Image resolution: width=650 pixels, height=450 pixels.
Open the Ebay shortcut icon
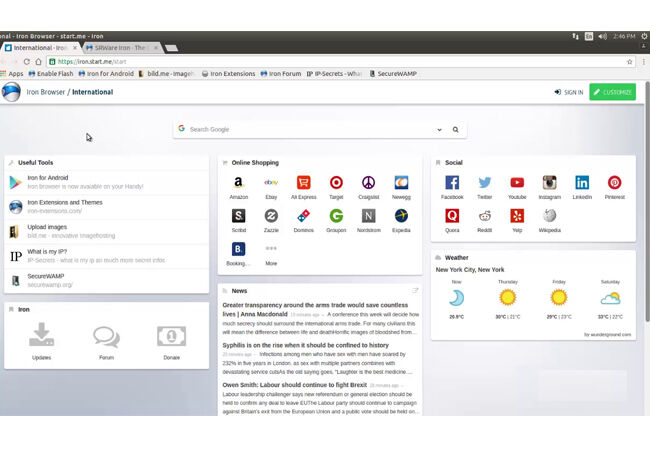click(x=271, y=183)
